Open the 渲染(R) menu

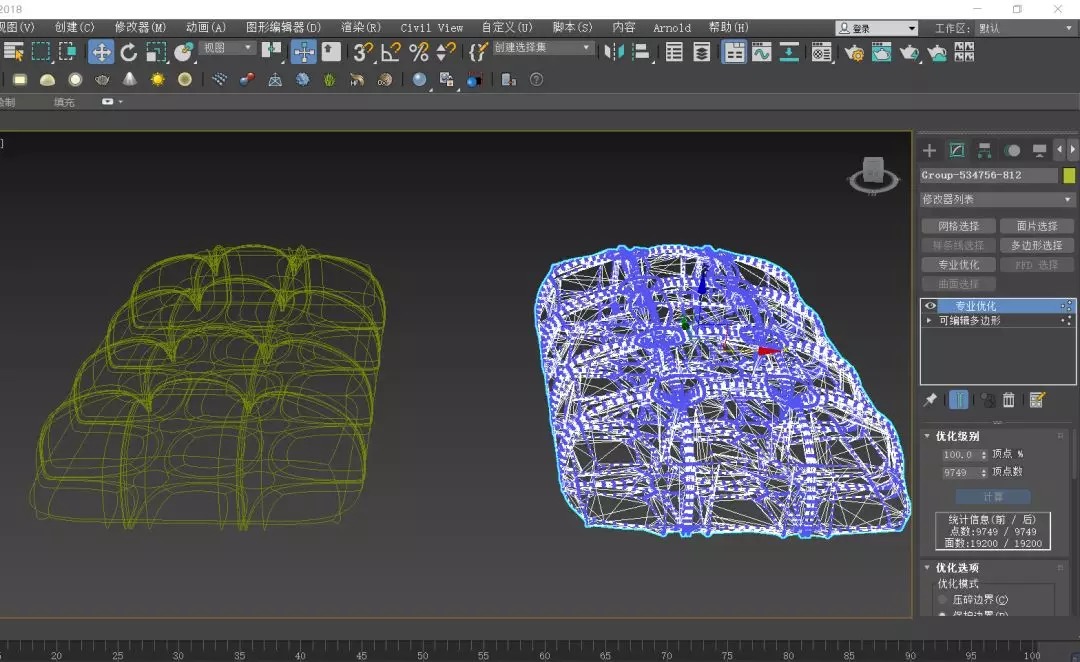click(360, 28)
